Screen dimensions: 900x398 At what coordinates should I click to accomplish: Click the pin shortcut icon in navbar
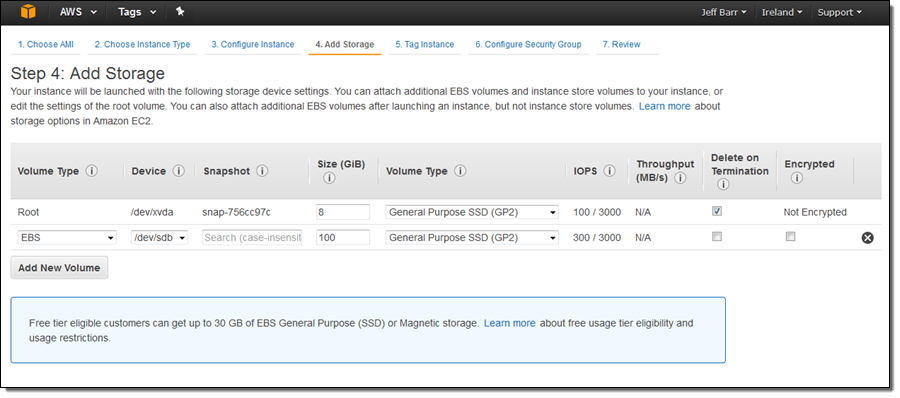tap(180, 11)
